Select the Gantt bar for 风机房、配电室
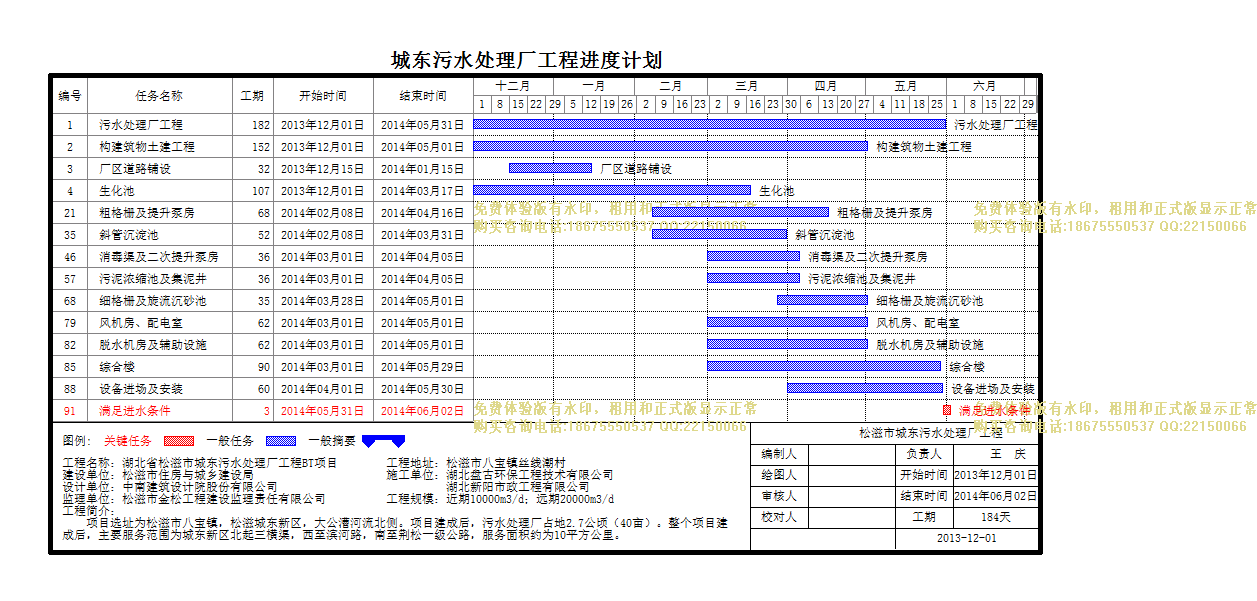The height and width of the screenshot is (601, 1257). tap(787, 322)
